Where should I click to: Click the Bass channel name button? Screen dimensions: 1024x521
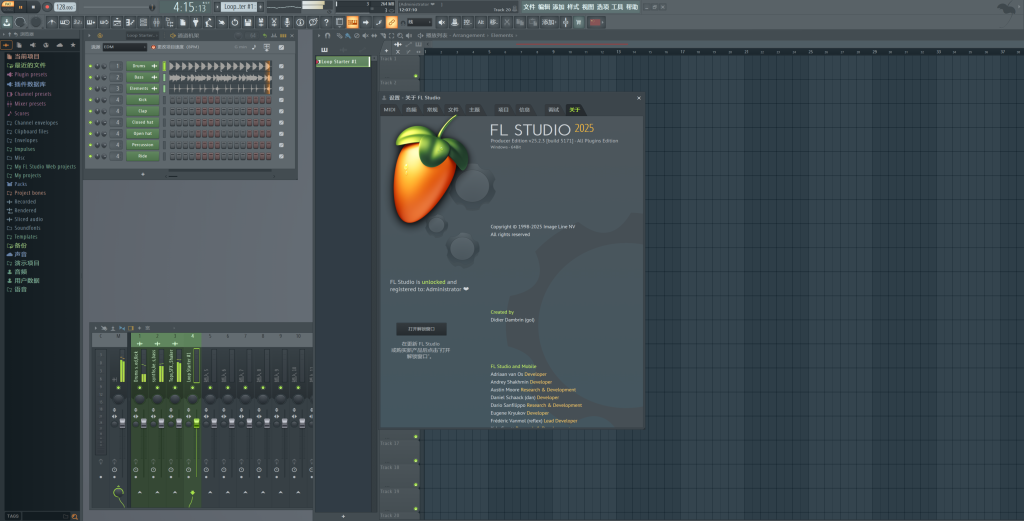(x=138, y=77)
